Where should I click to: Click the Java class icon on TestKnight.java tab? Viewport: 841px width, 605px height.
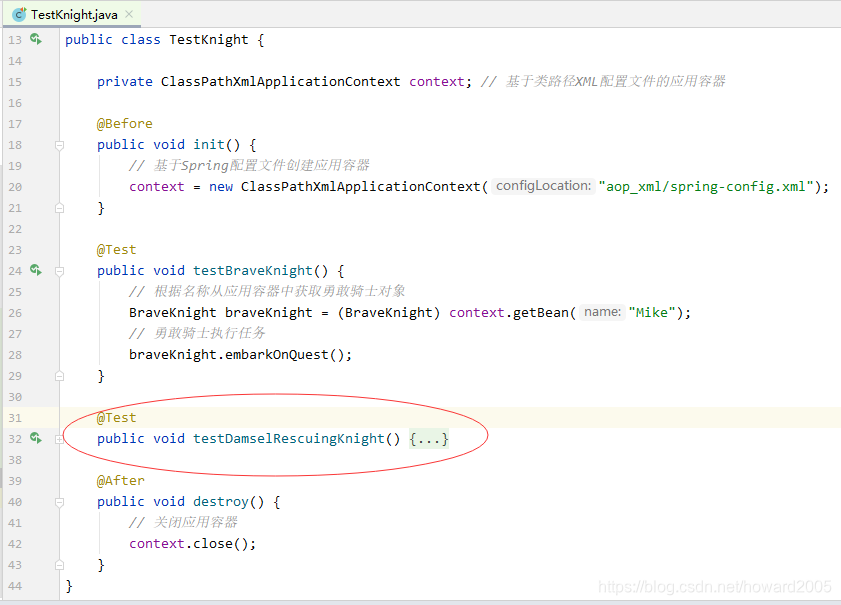pos(19,14)
